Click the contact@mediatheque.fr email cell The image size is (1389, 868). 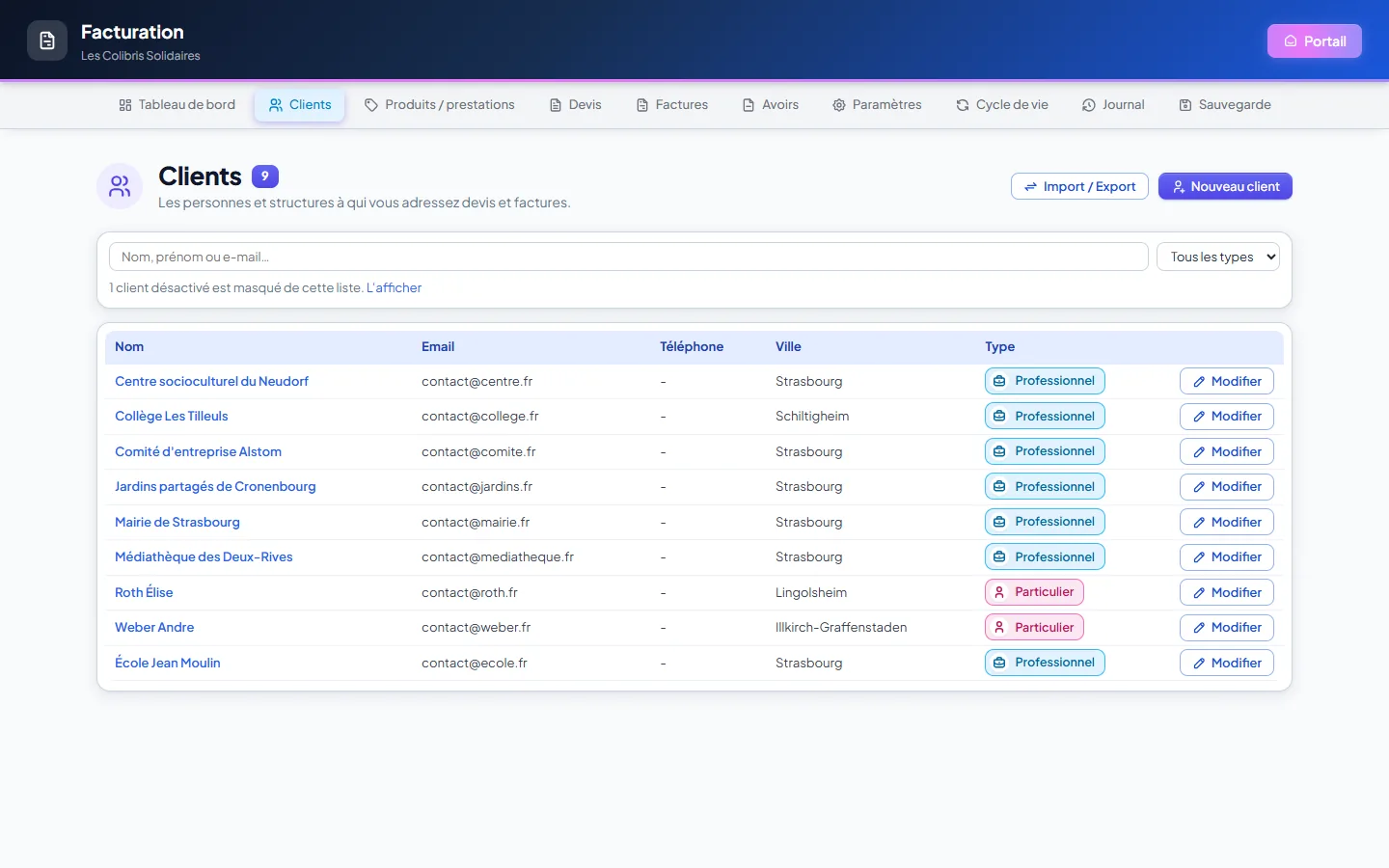point(498,557)
